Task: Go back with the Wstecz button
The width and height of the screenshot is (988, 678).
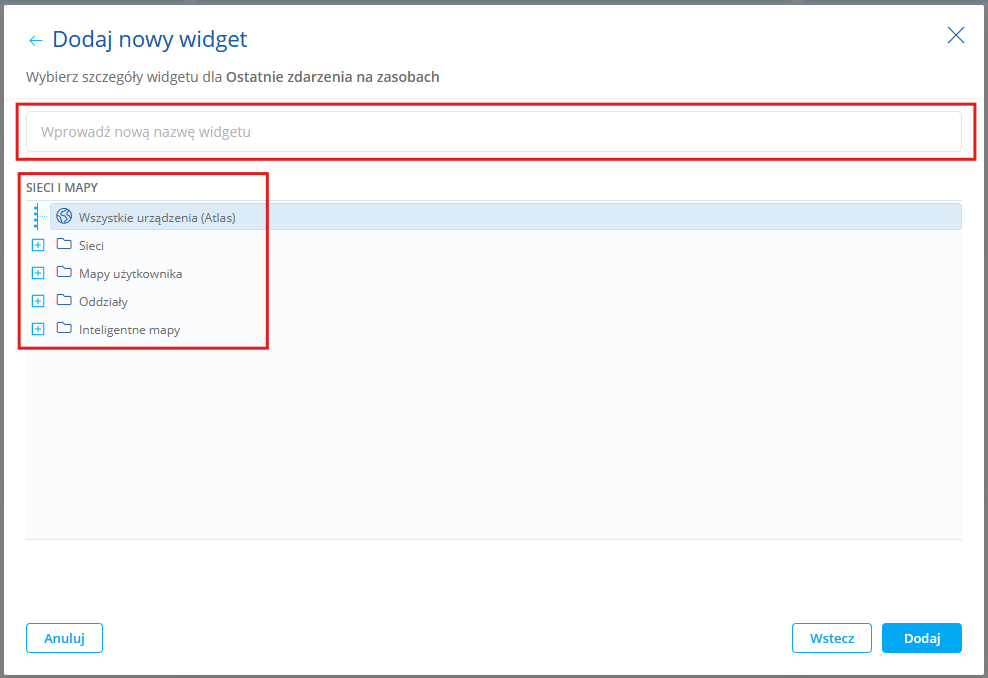Action: (831, 638)
